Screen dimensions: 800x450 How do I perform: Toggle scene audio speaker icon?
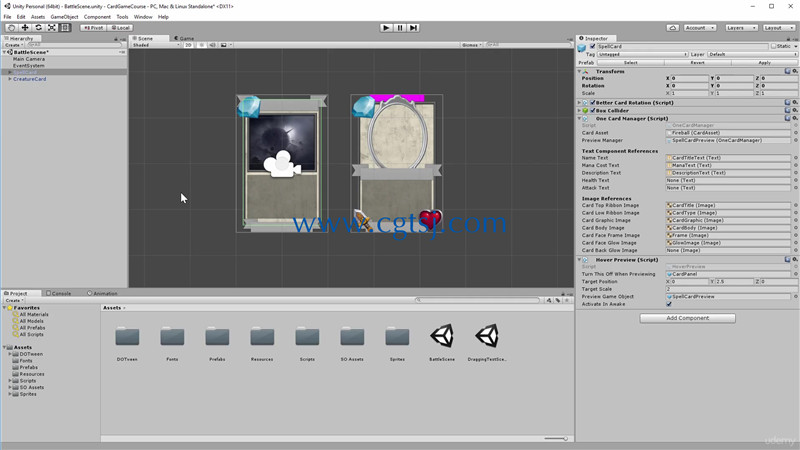[212, 45]
